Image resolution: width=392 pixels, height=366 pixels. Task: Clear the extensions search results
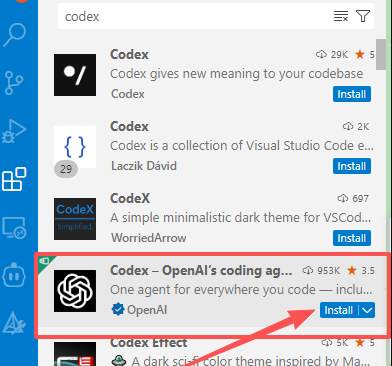click(341, 16)
